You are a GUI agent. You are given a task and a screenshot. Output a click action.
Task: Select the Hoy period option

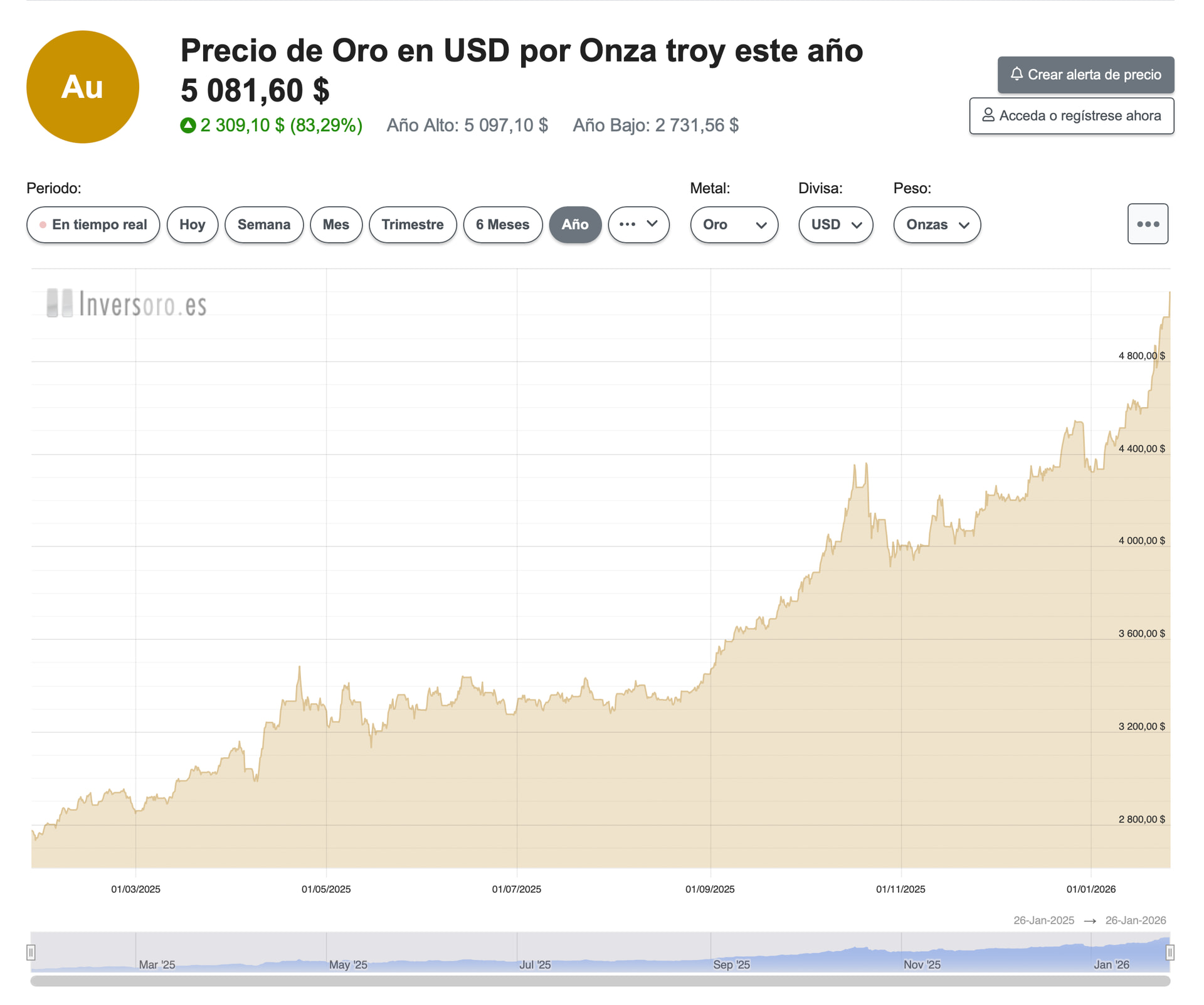click(x=192, y=225)
